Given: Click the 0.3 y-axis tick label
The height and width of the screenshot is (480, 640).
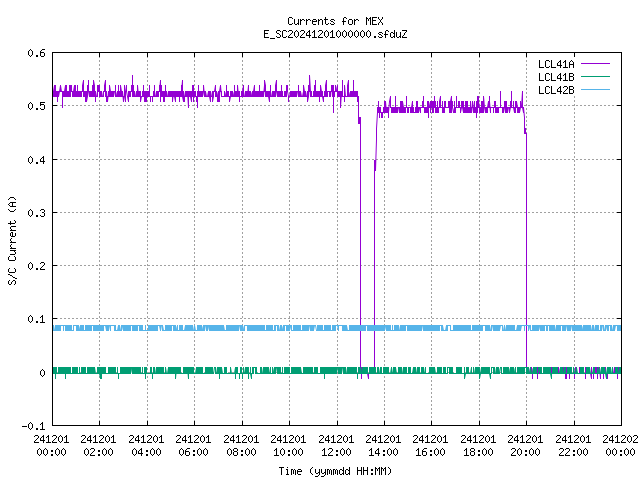Looking at the screenshot, I should [x=36, y=213].
